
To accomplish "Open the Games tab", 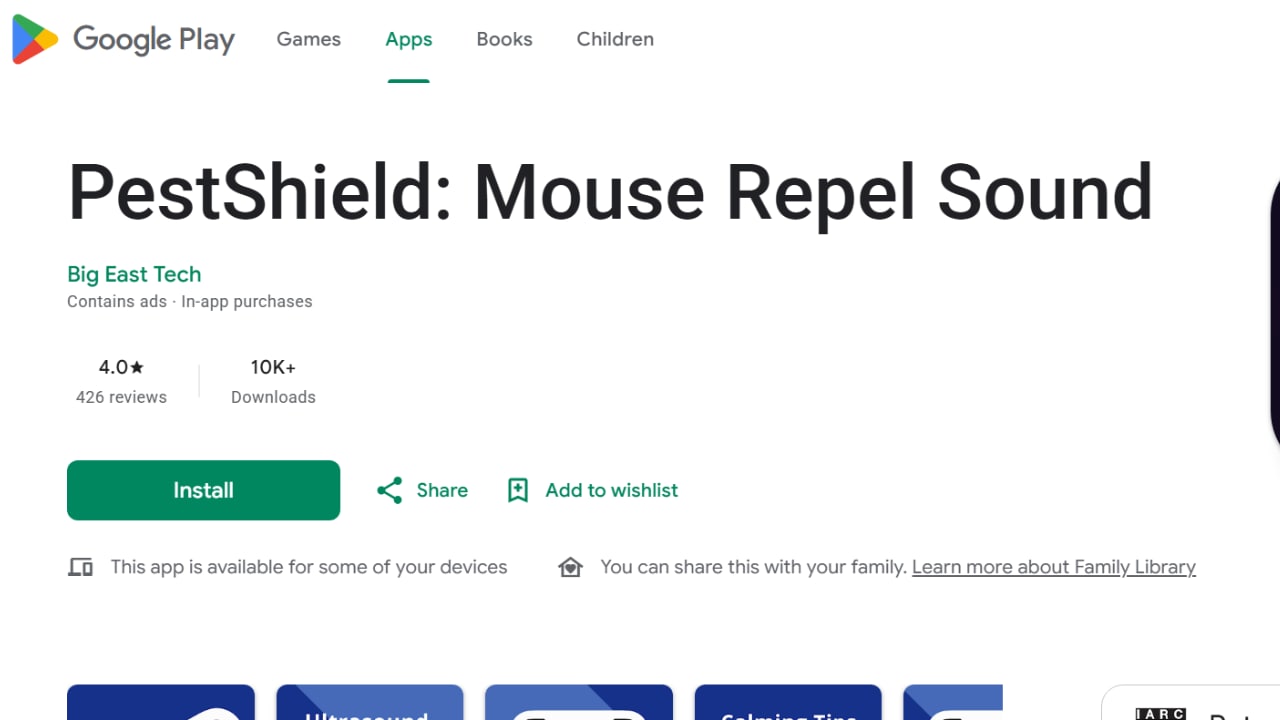I will [308, 39].
